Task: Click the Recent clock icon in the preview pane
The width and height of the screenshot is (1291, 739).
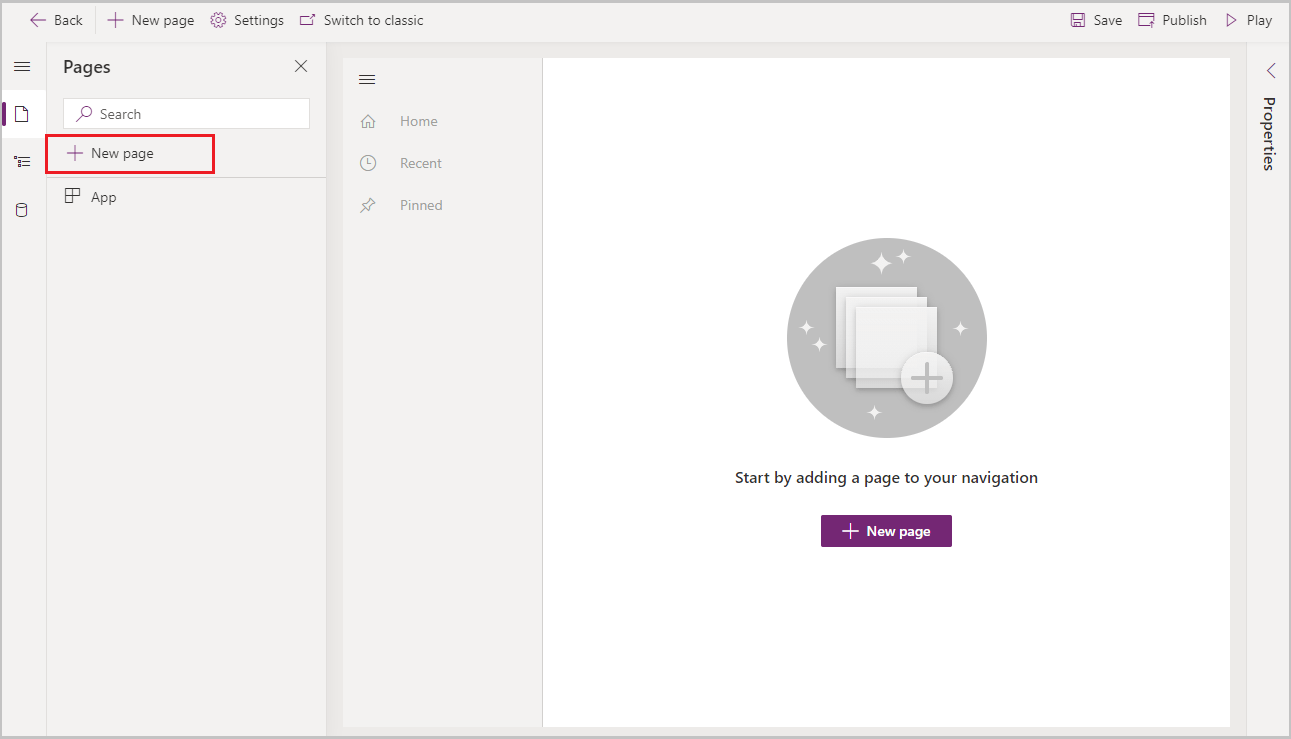Action: tap(367, 162)
